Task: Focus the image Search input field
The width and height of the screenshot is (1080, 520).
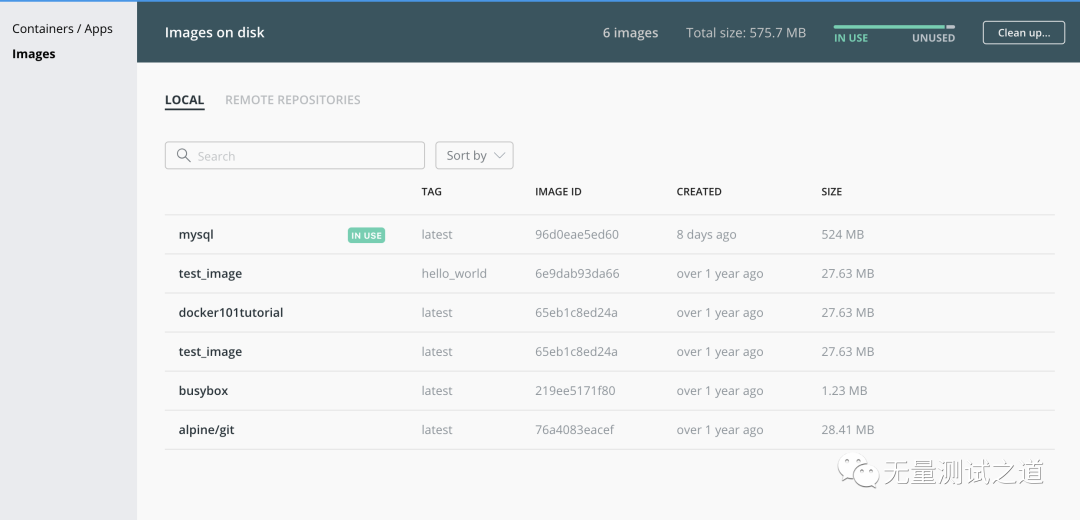Action: click(295, 156)
